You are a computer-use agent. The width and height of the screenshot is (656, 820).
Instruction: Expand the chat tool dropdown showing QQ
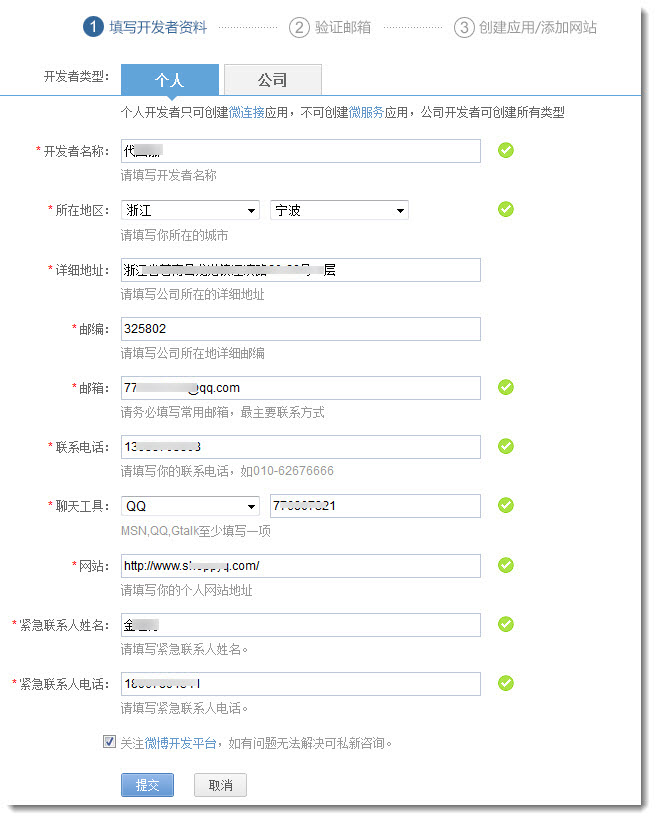pyautogui.click(x=190, y=506)
